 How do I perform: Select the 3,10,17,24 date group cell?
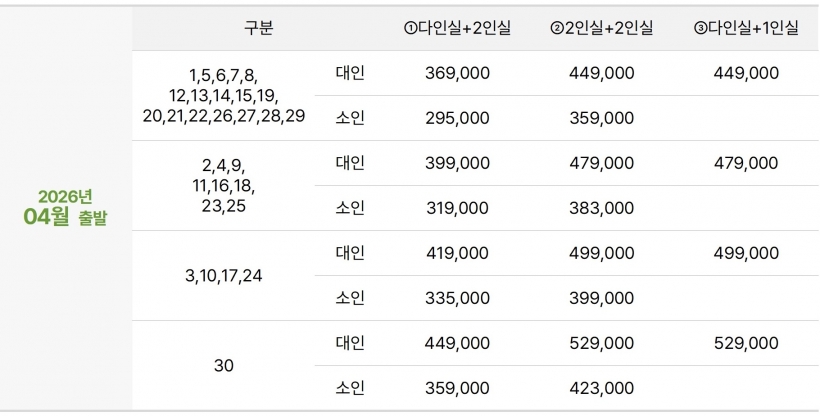tap(224, 275)
